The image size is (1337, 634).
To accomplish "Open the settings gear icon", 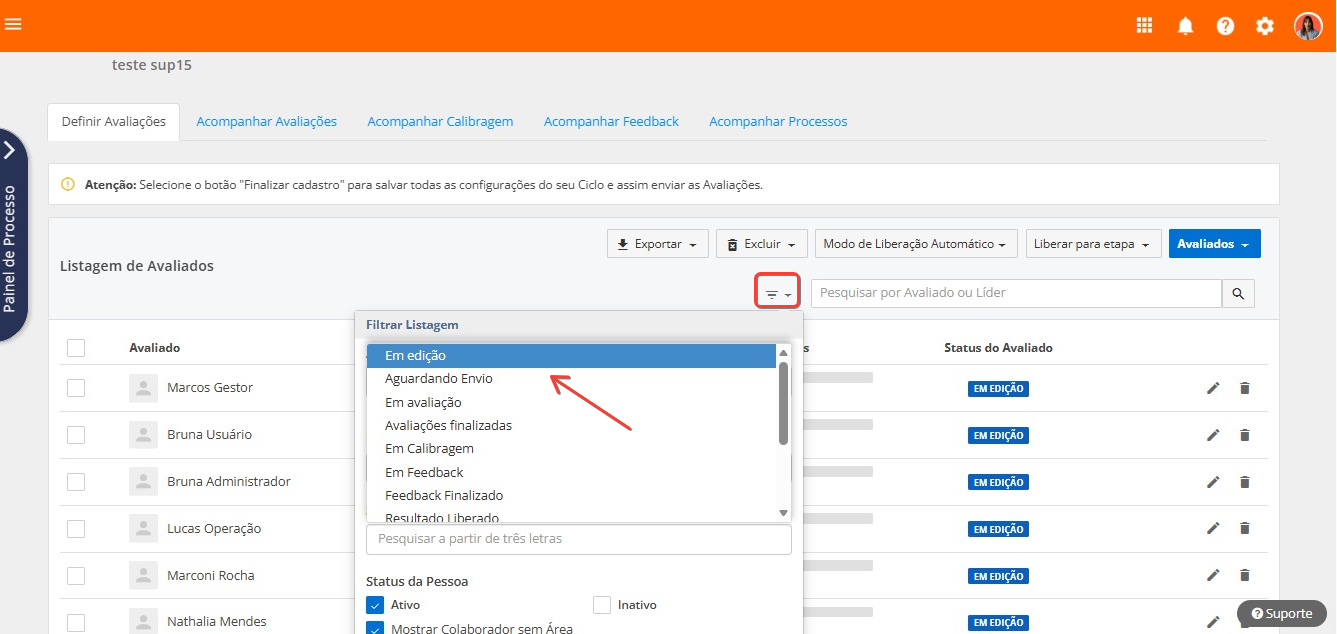I will click(1265, 26).
